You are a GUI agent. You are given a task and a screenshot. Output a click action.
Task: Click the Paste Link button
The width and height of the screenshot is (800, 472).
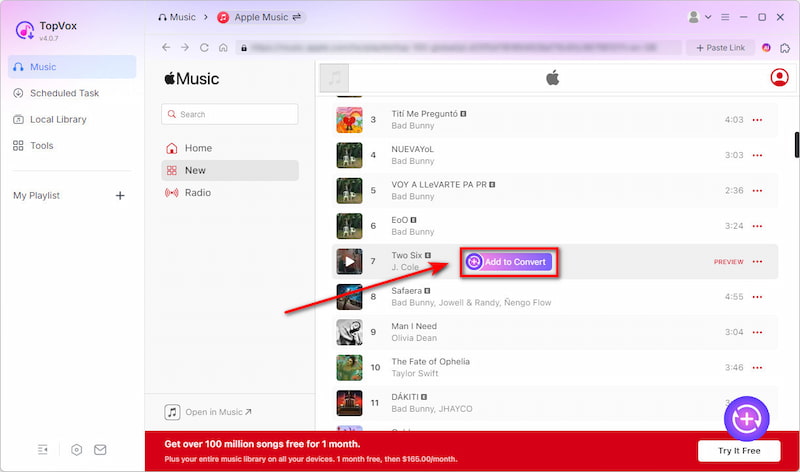(x=718, y=47)
